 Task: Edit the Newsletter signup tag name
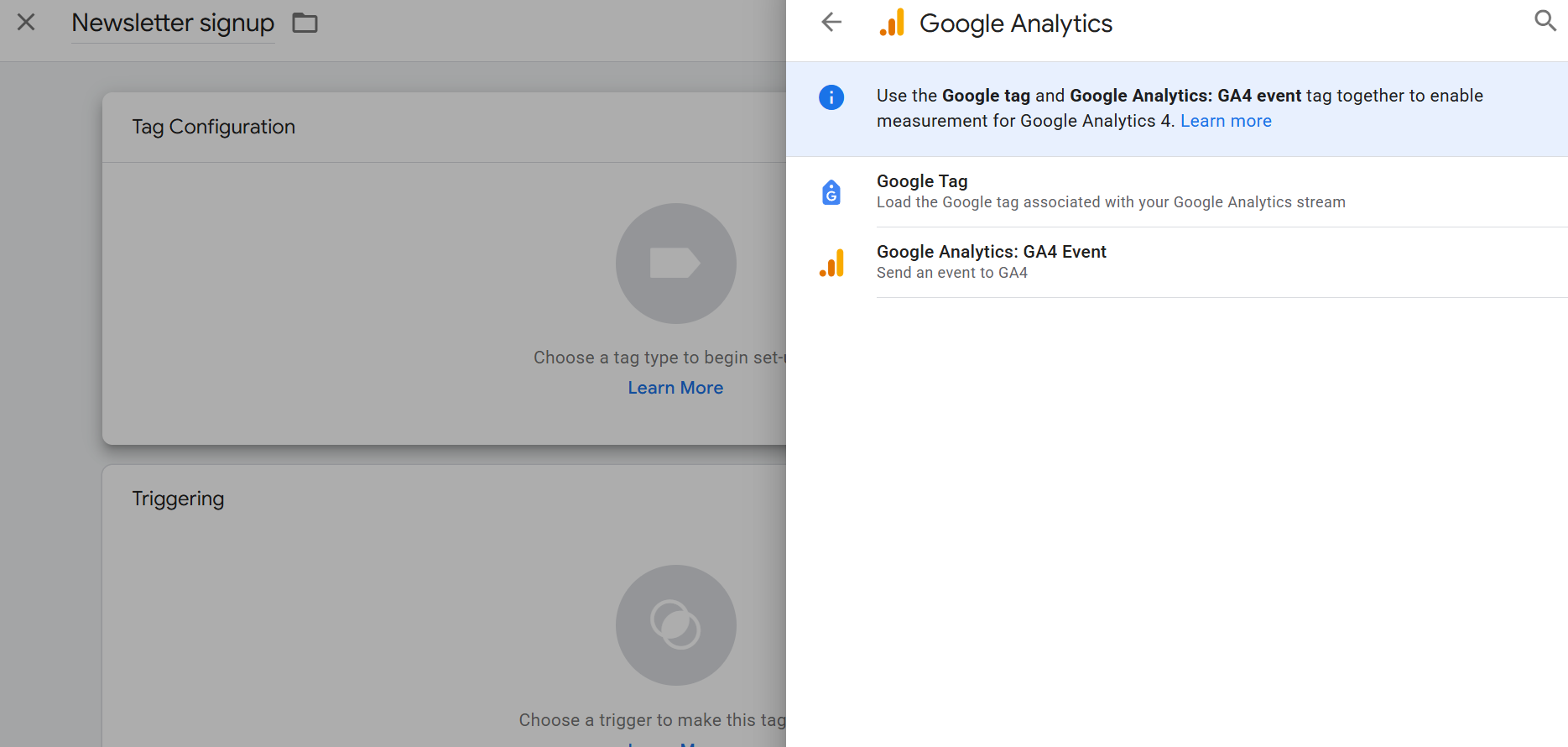tap(173, 23)
